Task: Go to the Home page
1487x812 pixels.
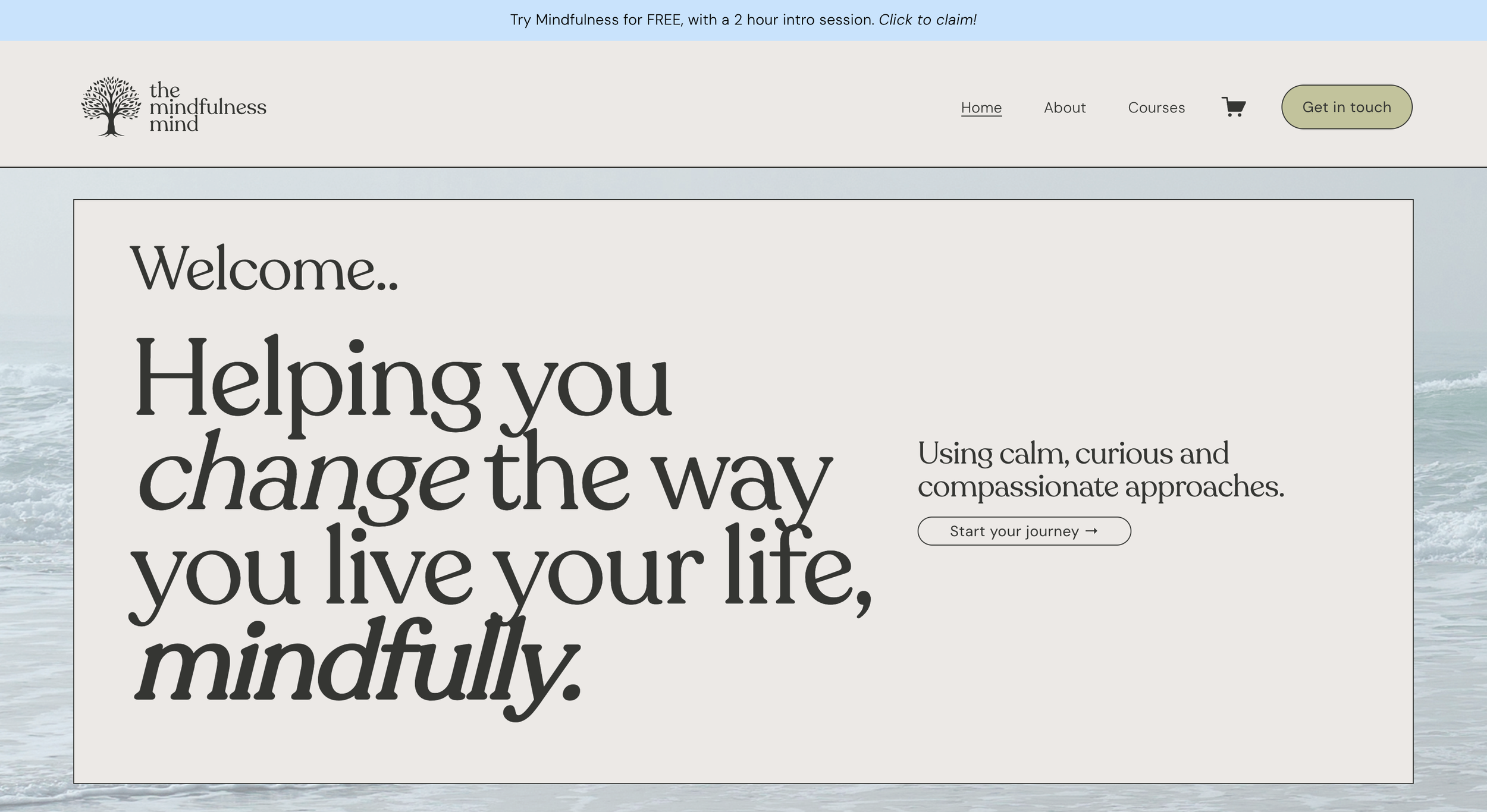Action: point(981,108)
